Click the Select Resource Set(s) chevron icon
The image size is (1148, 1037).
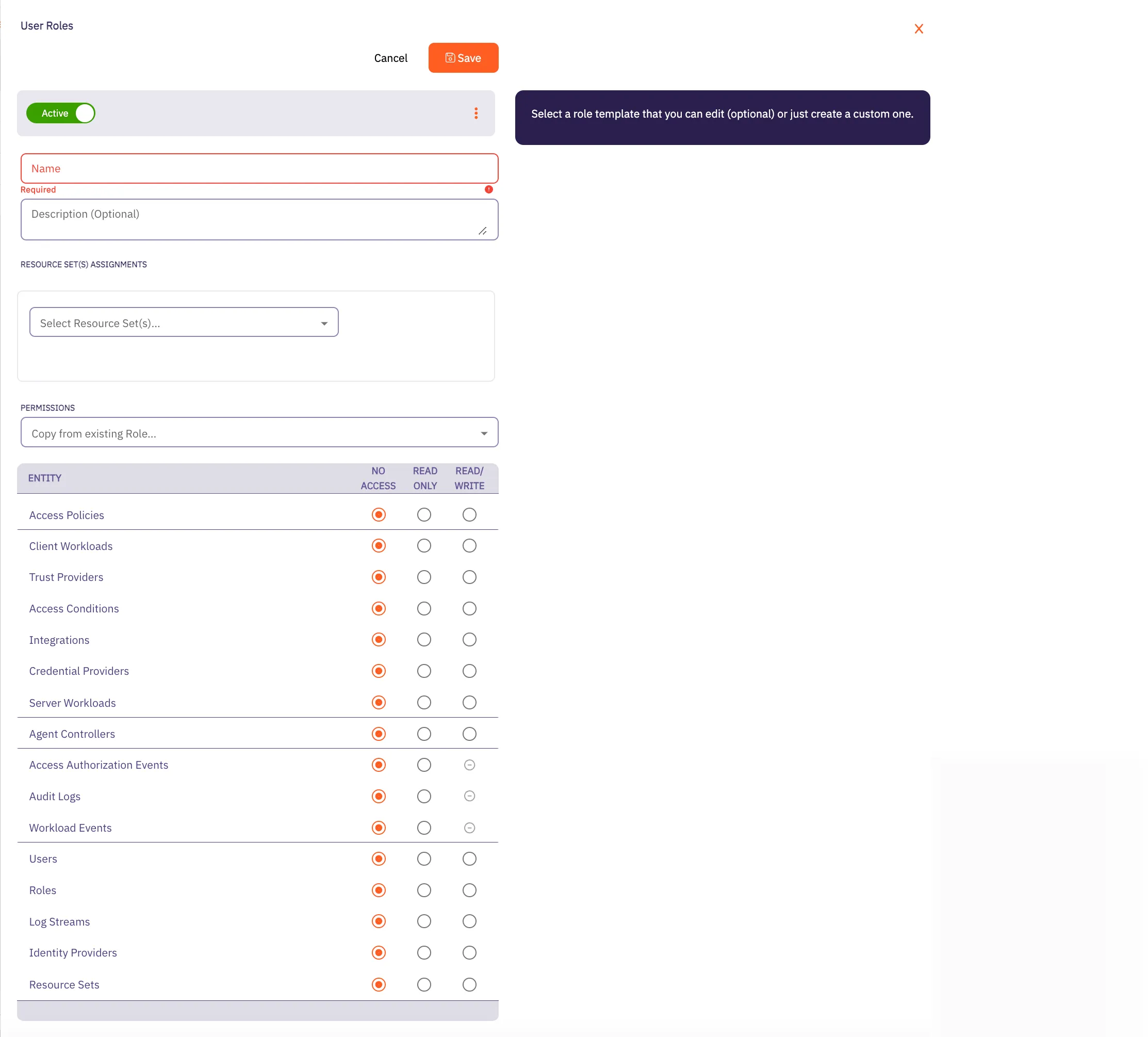pyautogui.click(x=324, y=322)
